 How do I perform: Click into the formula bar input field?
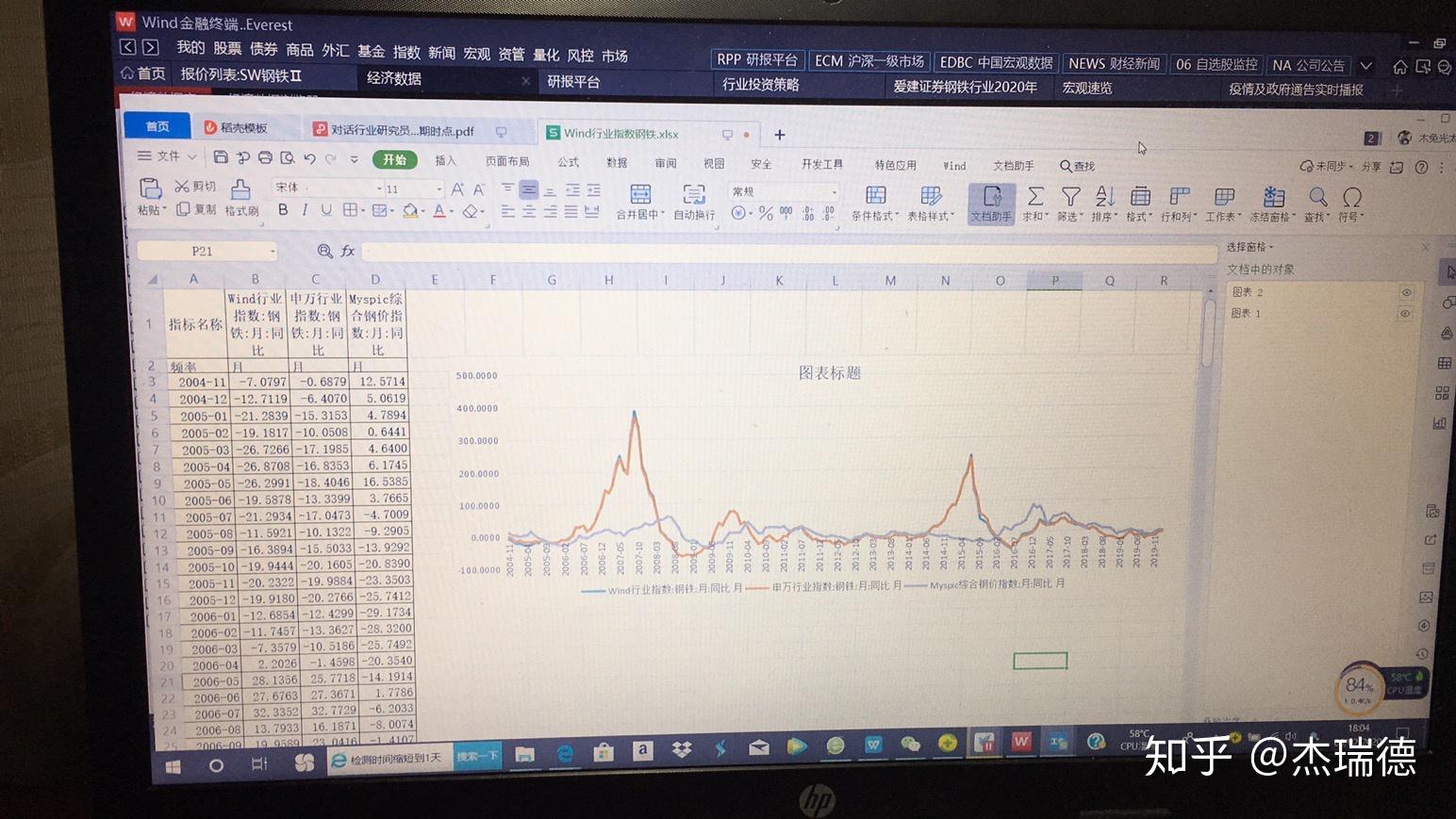tap(789, 253)
